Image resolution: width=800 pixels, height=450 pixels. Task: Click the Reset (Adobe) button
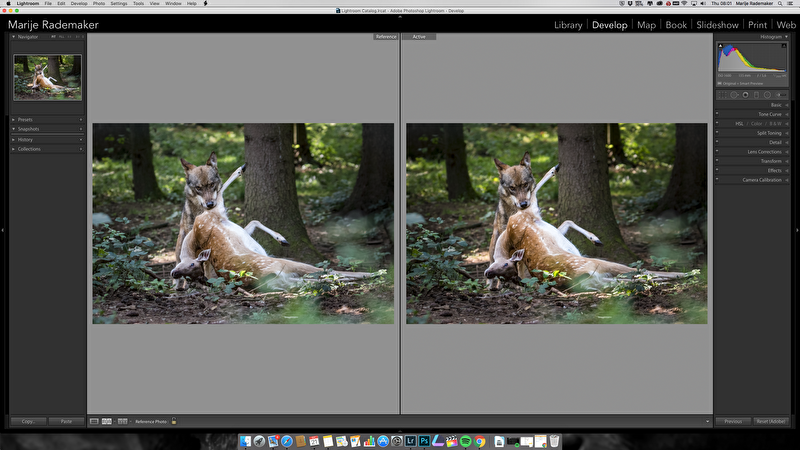pos(771,421)
